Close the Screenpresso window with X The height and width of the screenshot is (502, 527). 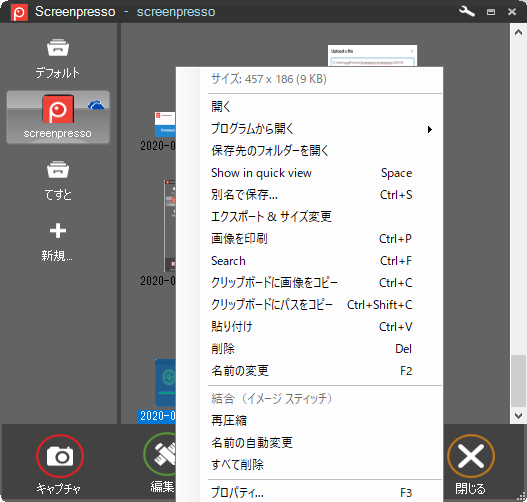(512, 12)
